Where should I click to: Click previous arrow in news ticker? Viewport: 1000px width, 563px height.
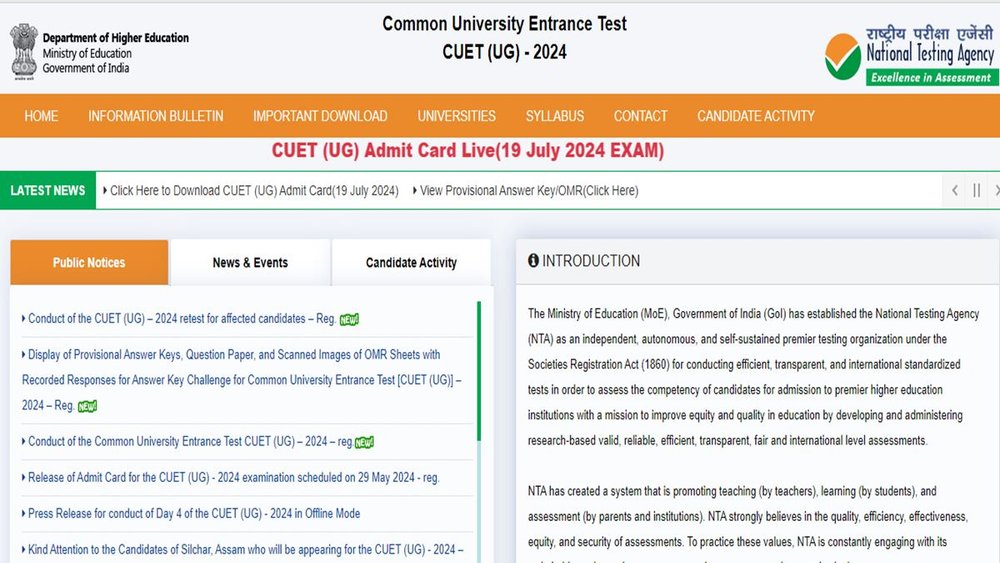(955, 190)
